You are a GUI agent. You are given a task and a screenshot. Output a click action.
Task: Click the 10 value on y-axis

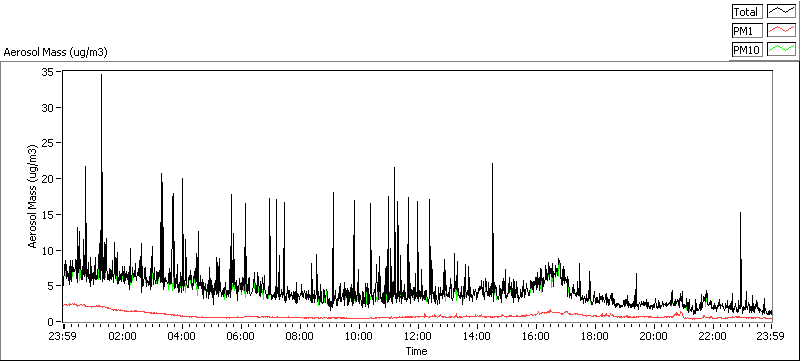click(x=49, y=250)
